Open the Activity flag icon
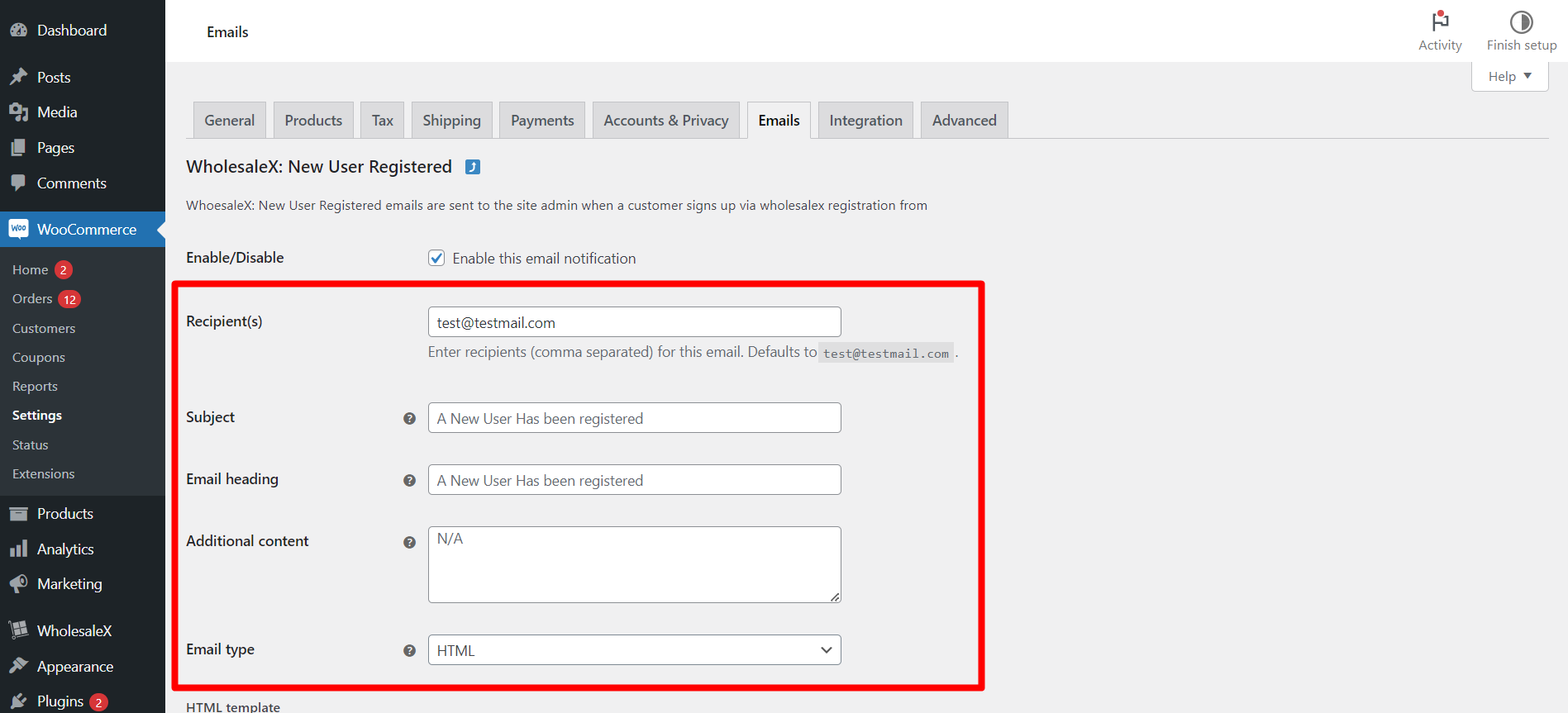Screen dimensions: 1568x713 pos(1440,21)
